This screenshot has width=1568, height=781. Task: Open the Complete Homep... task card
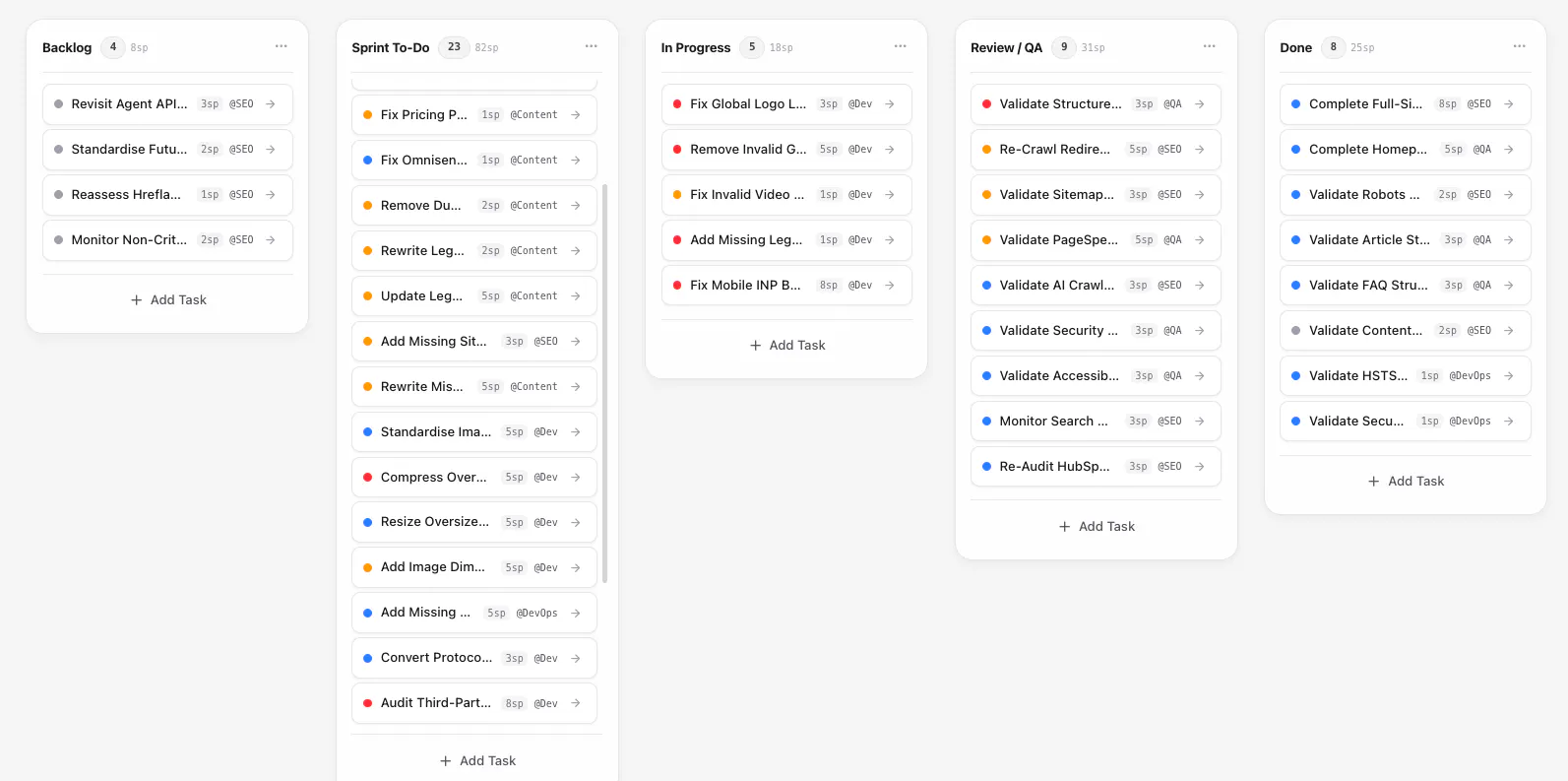click(x=1406, y=150)
